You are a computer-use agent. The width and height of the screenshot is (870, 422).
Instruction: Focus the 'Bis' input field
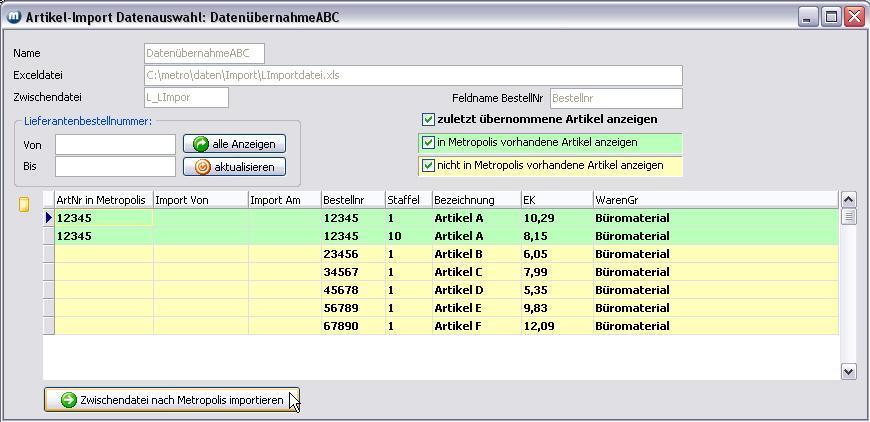115,167
